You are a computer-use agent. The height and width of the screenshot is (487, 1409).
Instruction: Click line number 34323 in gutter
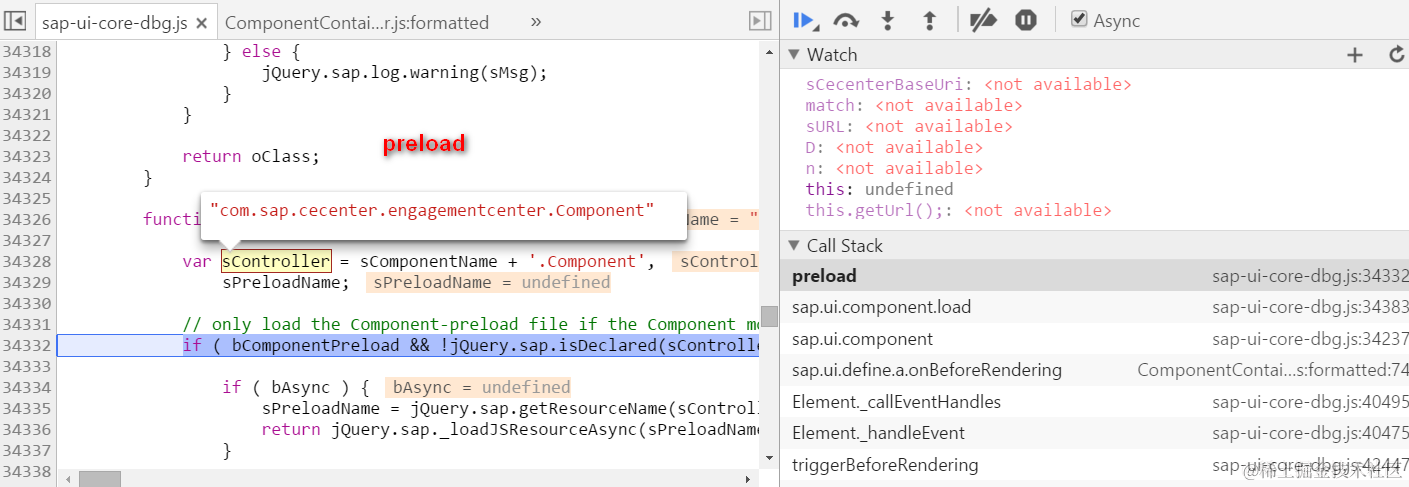coord(26,157)
